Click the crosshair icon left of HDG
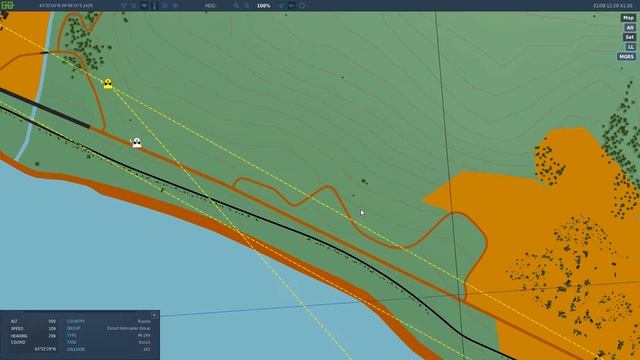The image size is (640, 360). pos(175,6)
